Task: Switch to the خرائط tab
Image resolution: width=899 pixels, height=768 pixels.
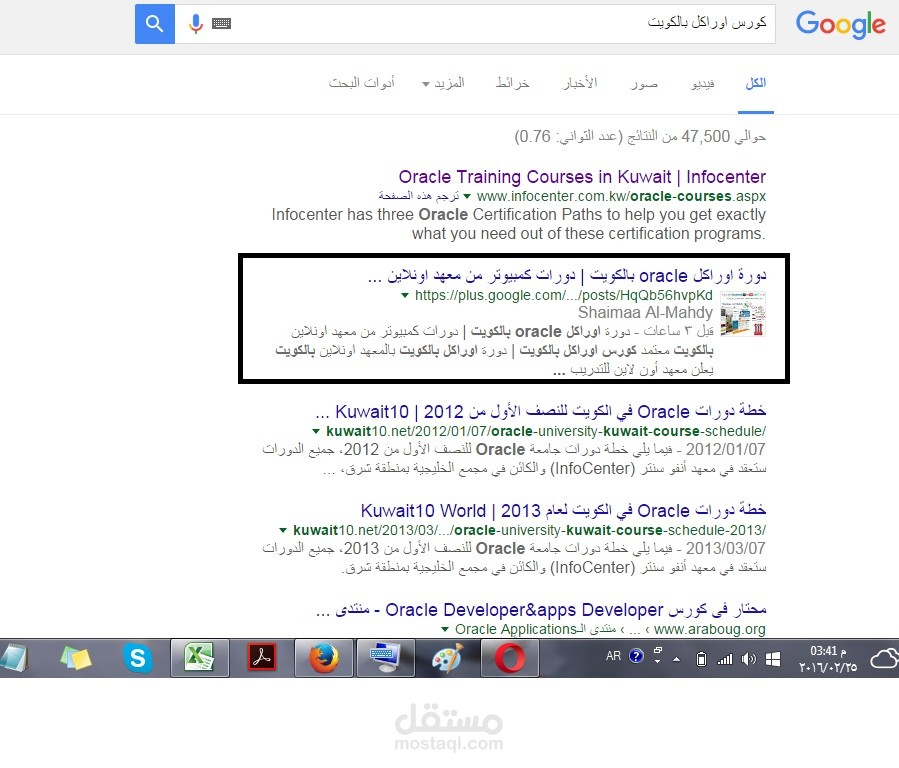Action: point(513,84)
